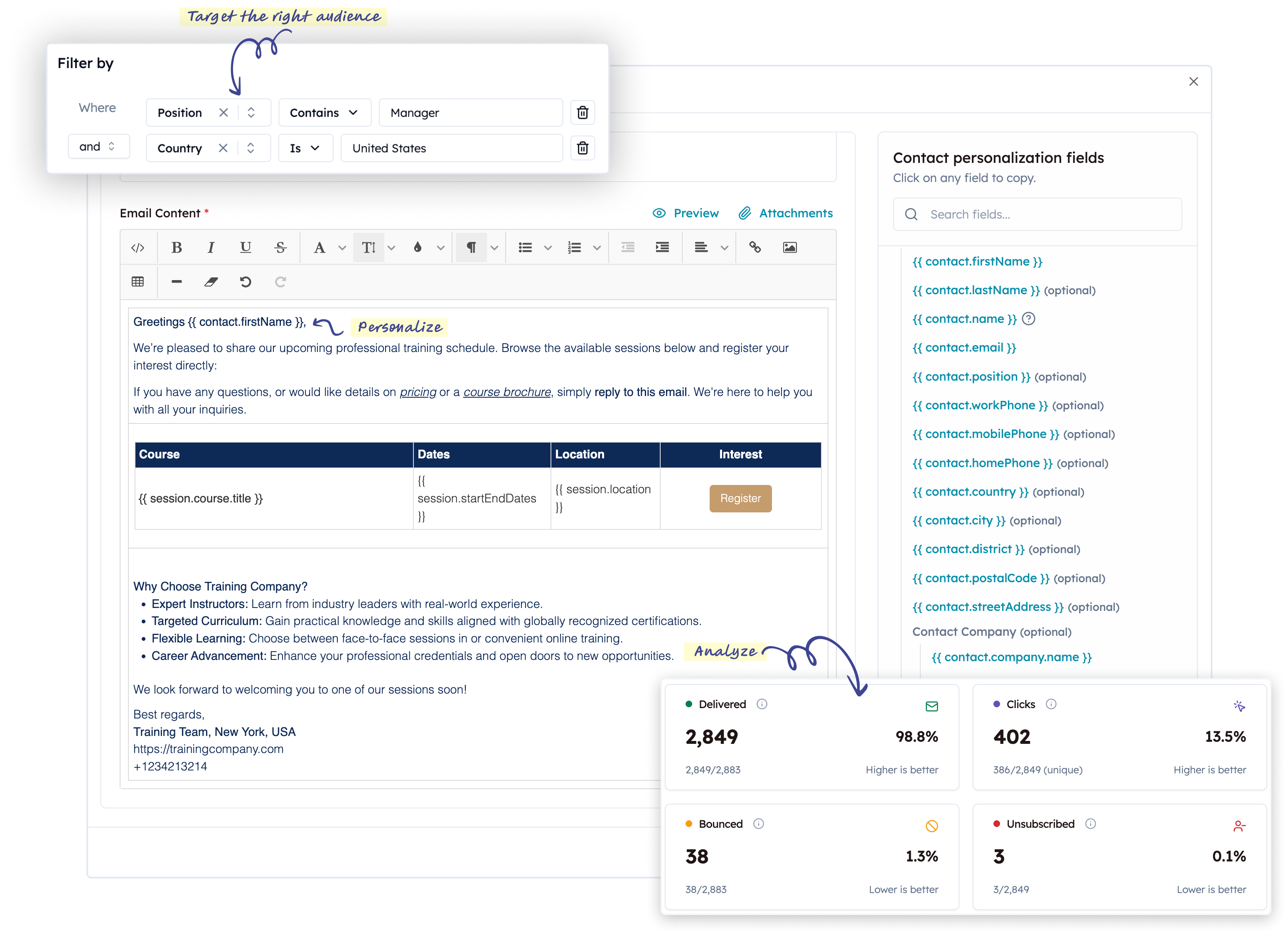Undo the last edit

[245, 281]
